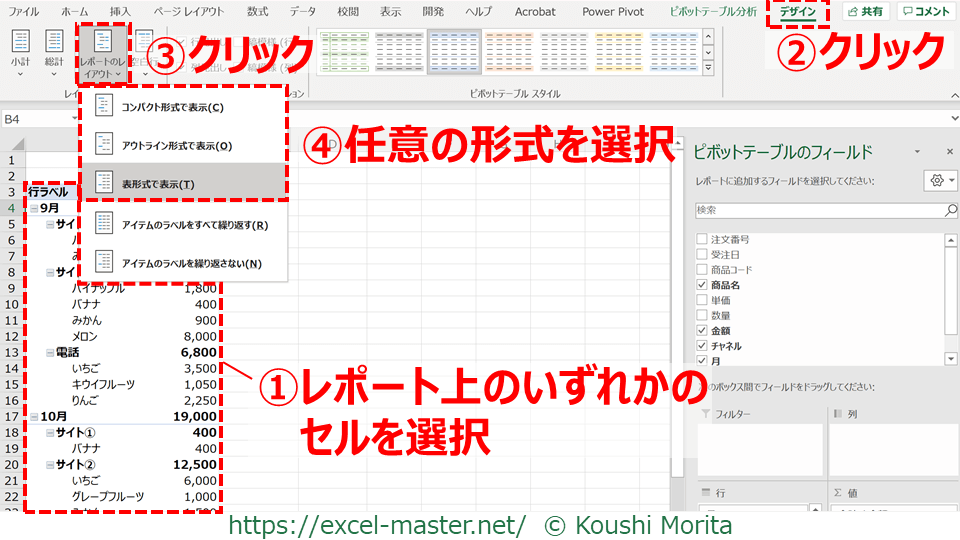Click the 総計 (Grand Totals) ribbon icon

(x=54, y=50)
